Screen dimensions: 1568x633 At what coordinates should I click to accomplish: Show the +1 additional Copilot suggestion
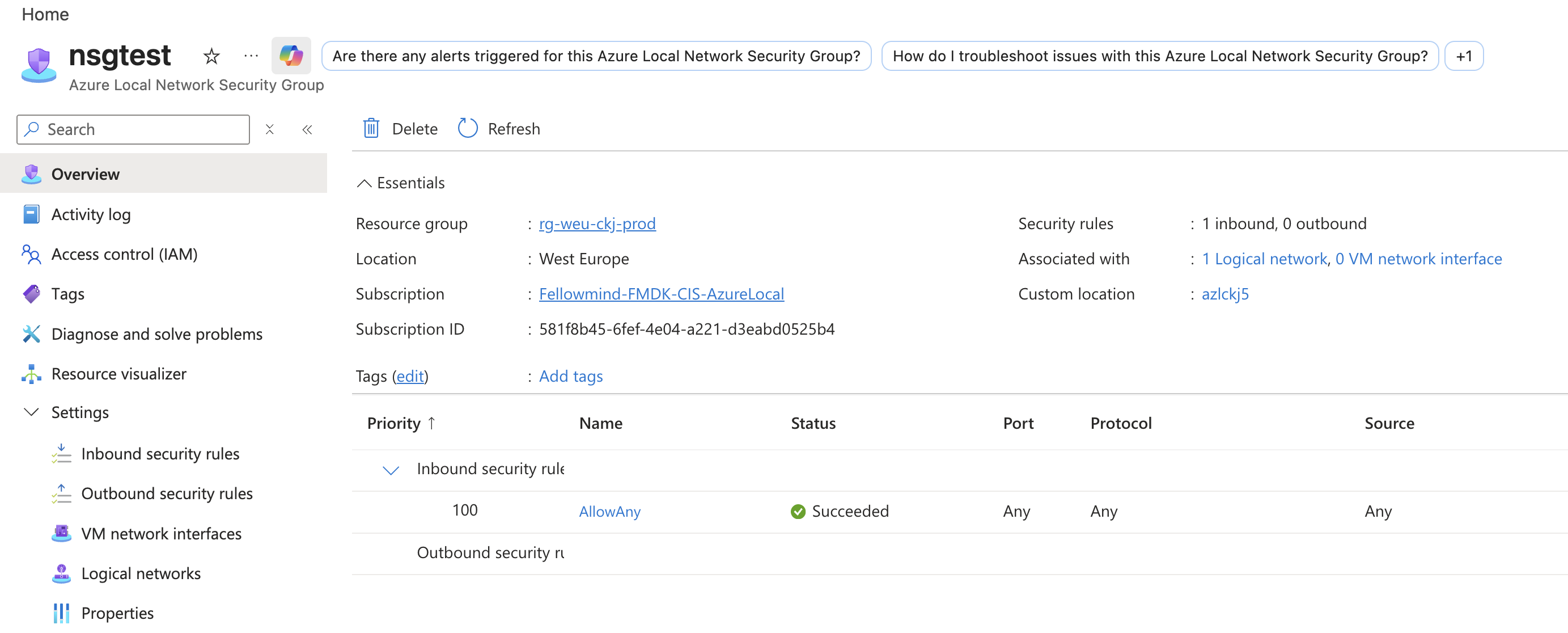click(1463, 56)
